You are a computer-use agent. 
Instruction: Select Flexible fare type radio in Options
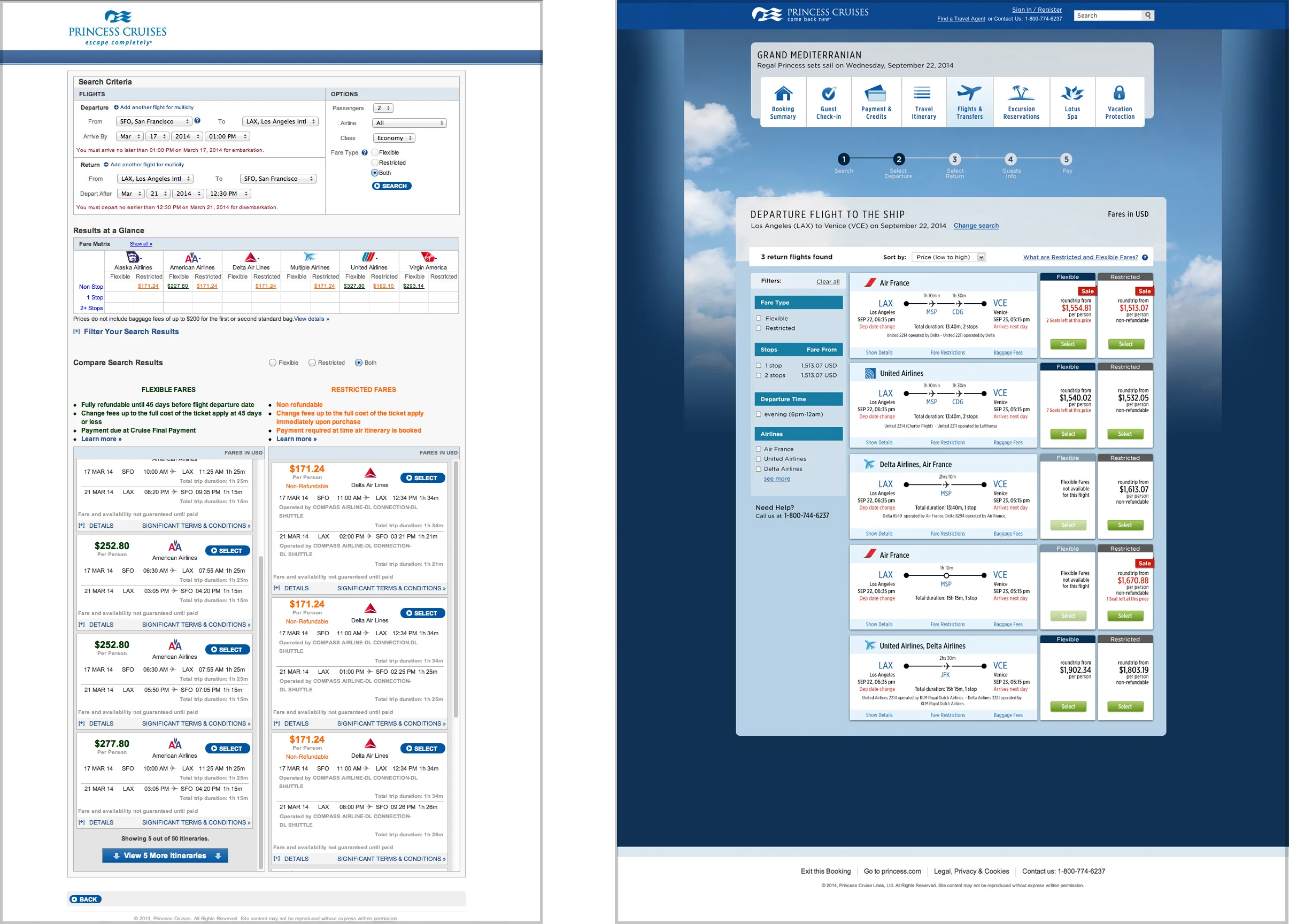(x=375, y=152)
